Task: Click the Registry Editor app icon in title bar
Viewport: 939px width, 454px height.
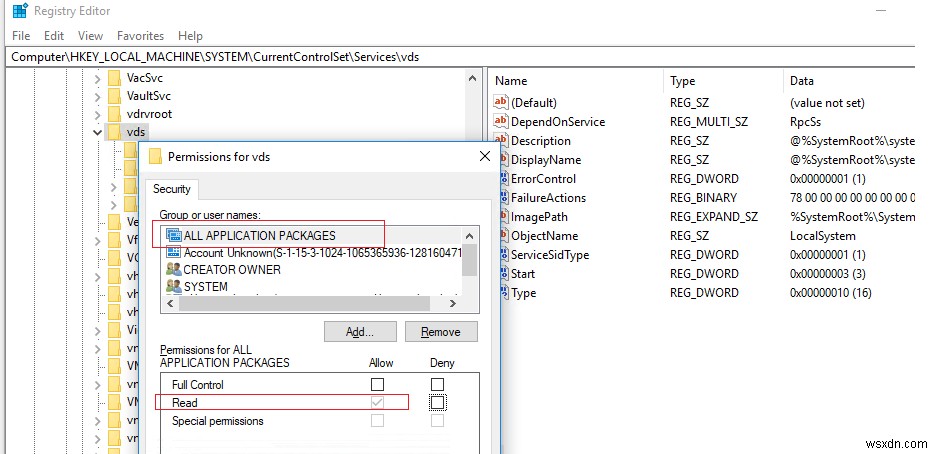Action: click(19, 11)
